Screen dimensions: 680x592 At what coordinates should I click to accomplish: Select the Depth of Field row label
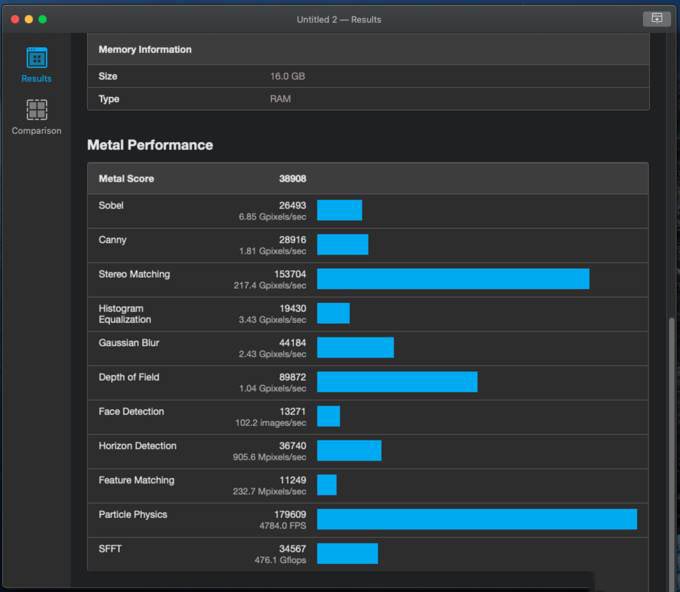[x=129, y=377]
